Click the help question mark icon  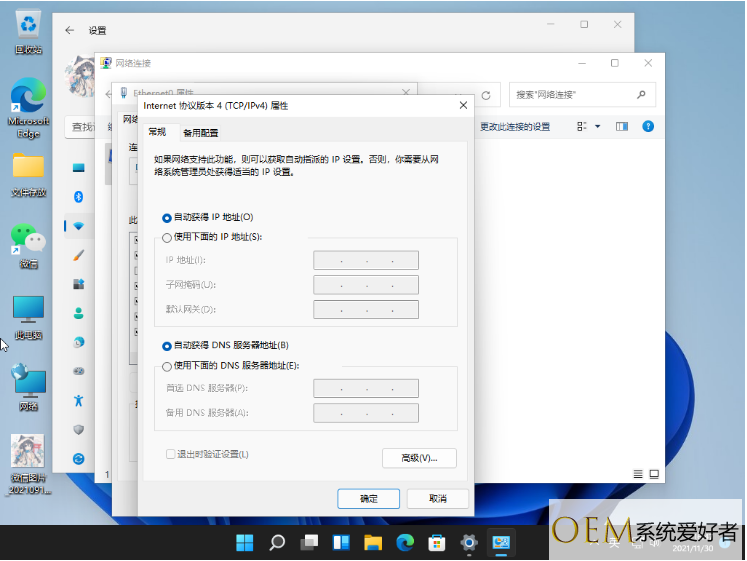[x=648, y=127]
